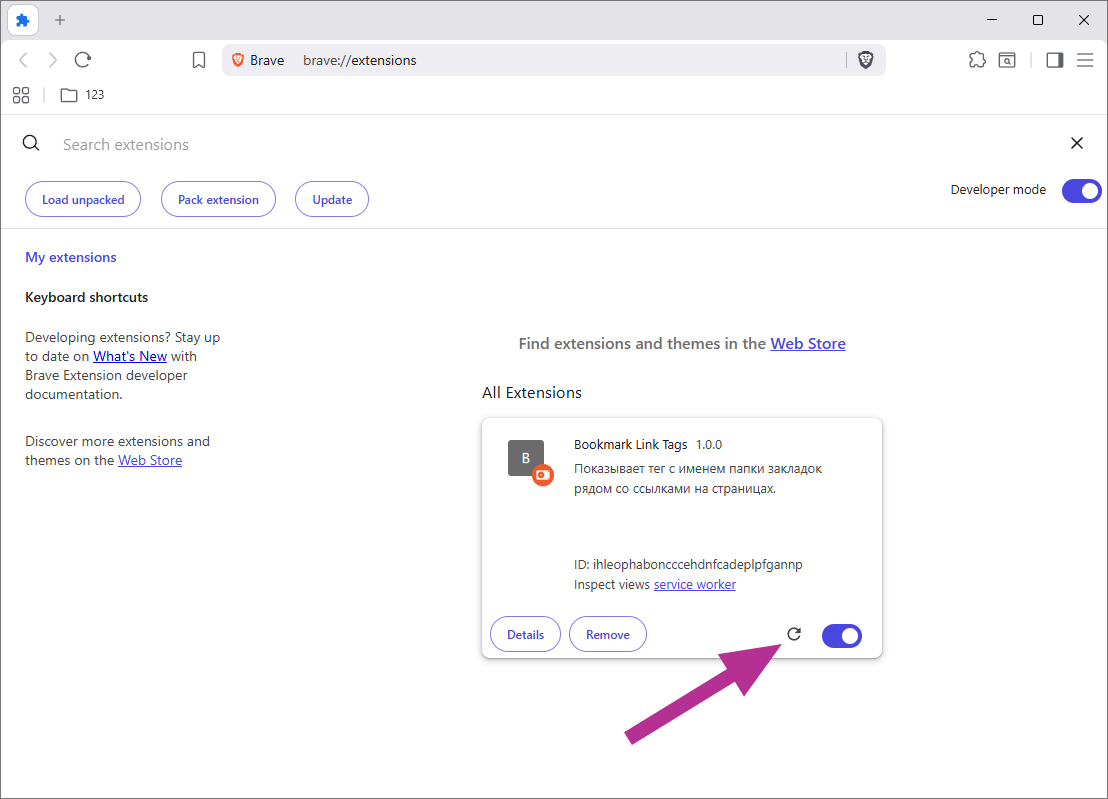1108x799 pixels.
Task: Click the Extensions puzzle icon in toolbar
Action: [x=977, y=60]
